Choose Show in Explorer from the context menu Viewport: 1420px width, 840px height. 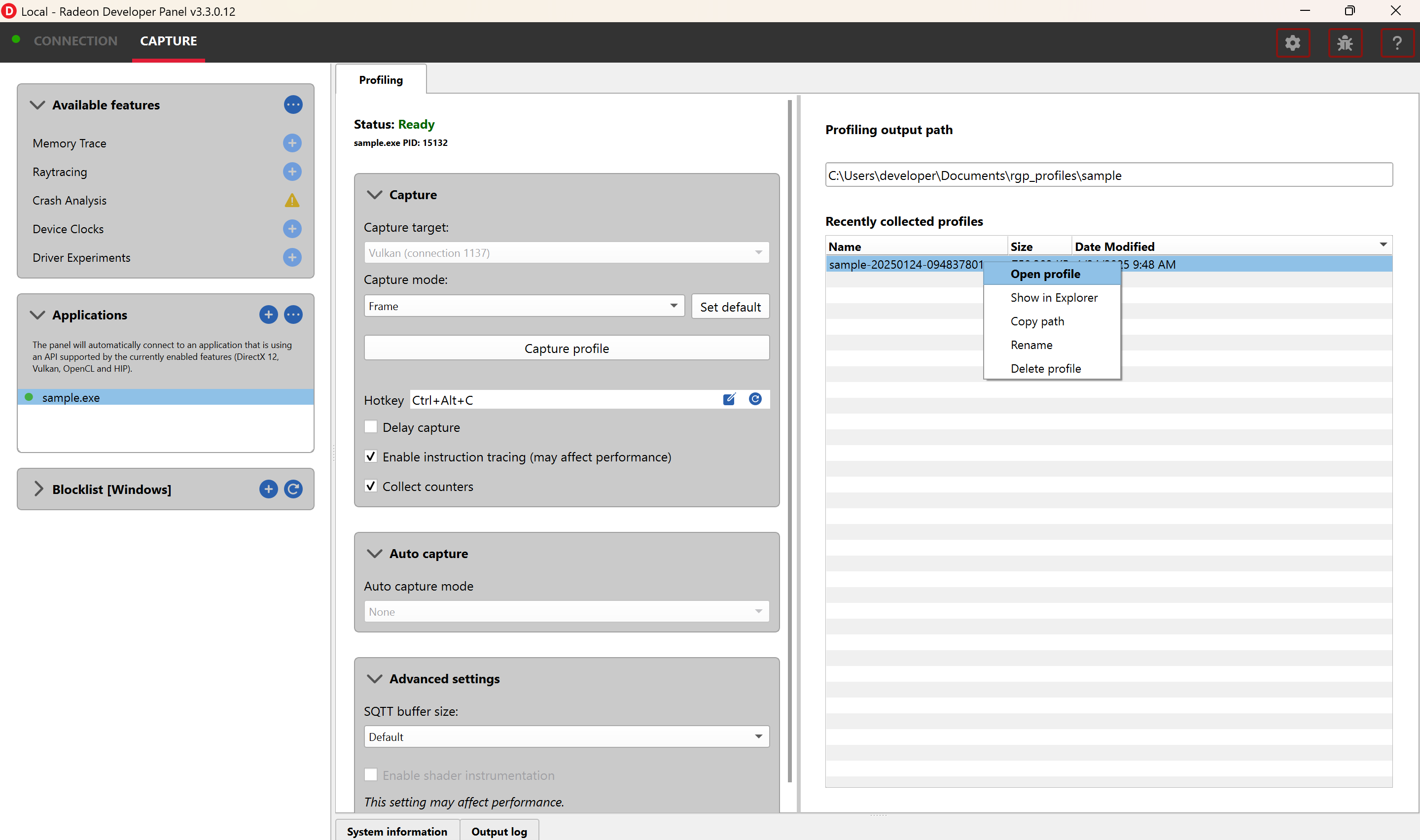coord(1053,298)
